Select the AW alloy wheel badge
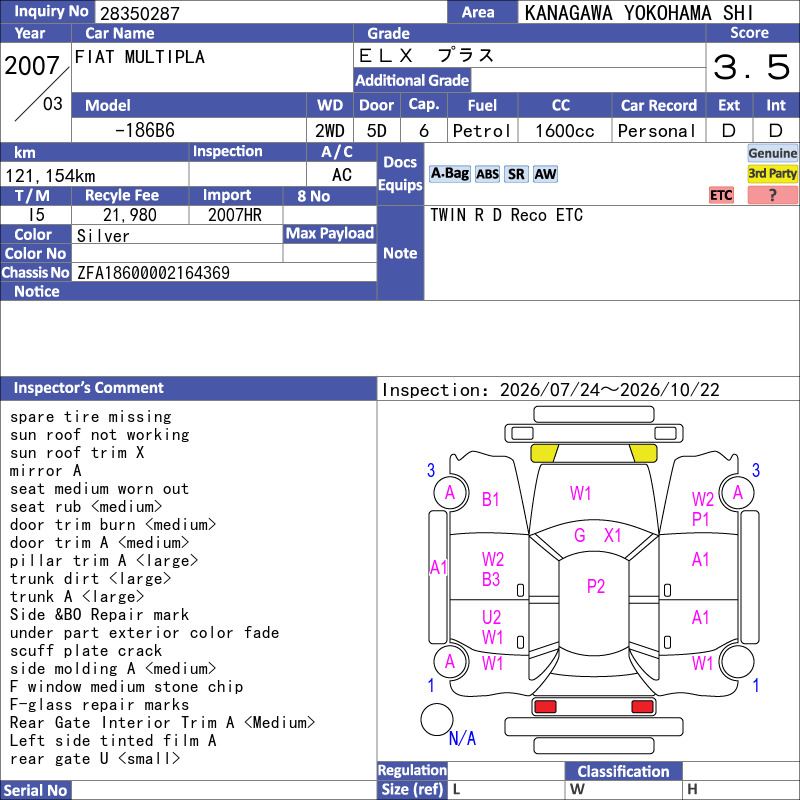The height and width of the screenshot is (800, 800). click(x=545, y=174)
